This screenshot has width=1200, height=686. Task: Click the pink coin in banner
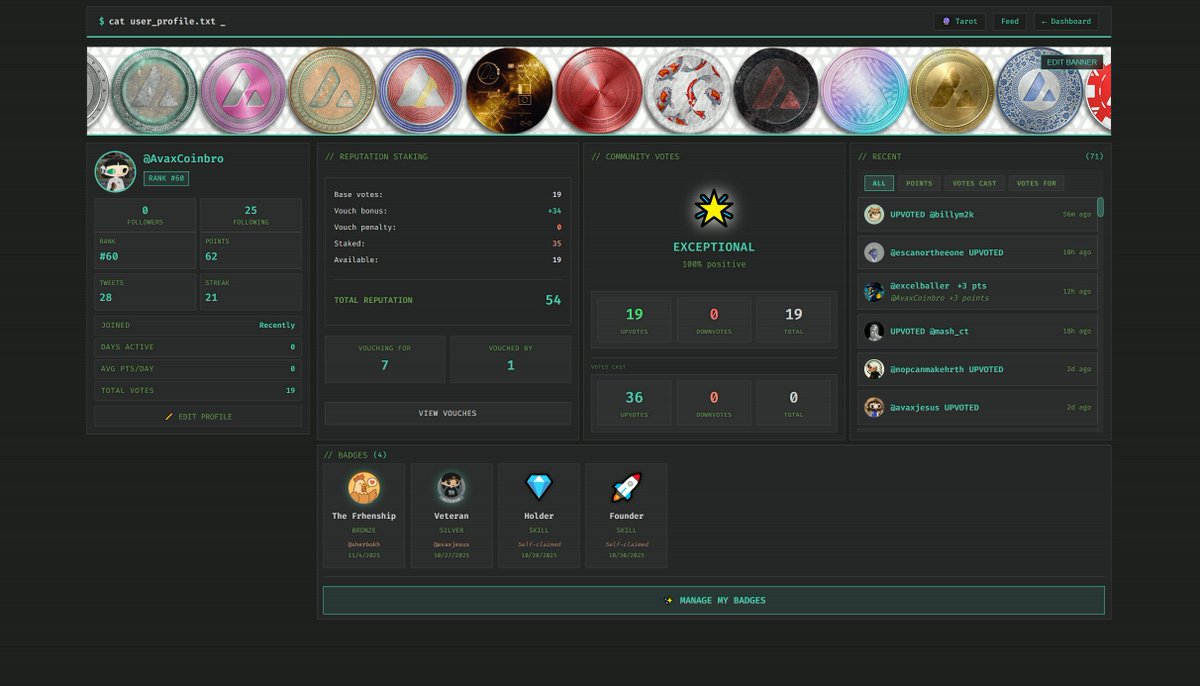pos(243,91)
